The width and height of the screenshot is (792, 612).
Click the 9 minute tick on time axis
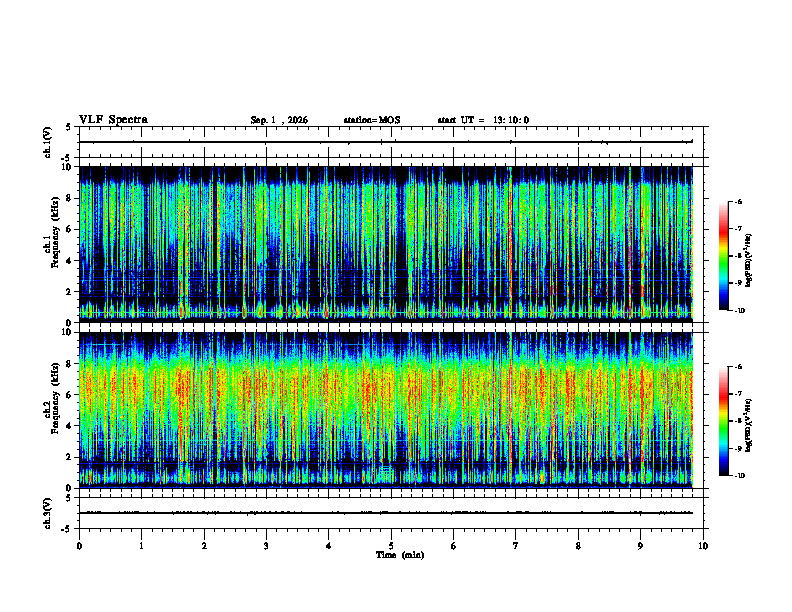pyautogui.click(x=640, y=546)
